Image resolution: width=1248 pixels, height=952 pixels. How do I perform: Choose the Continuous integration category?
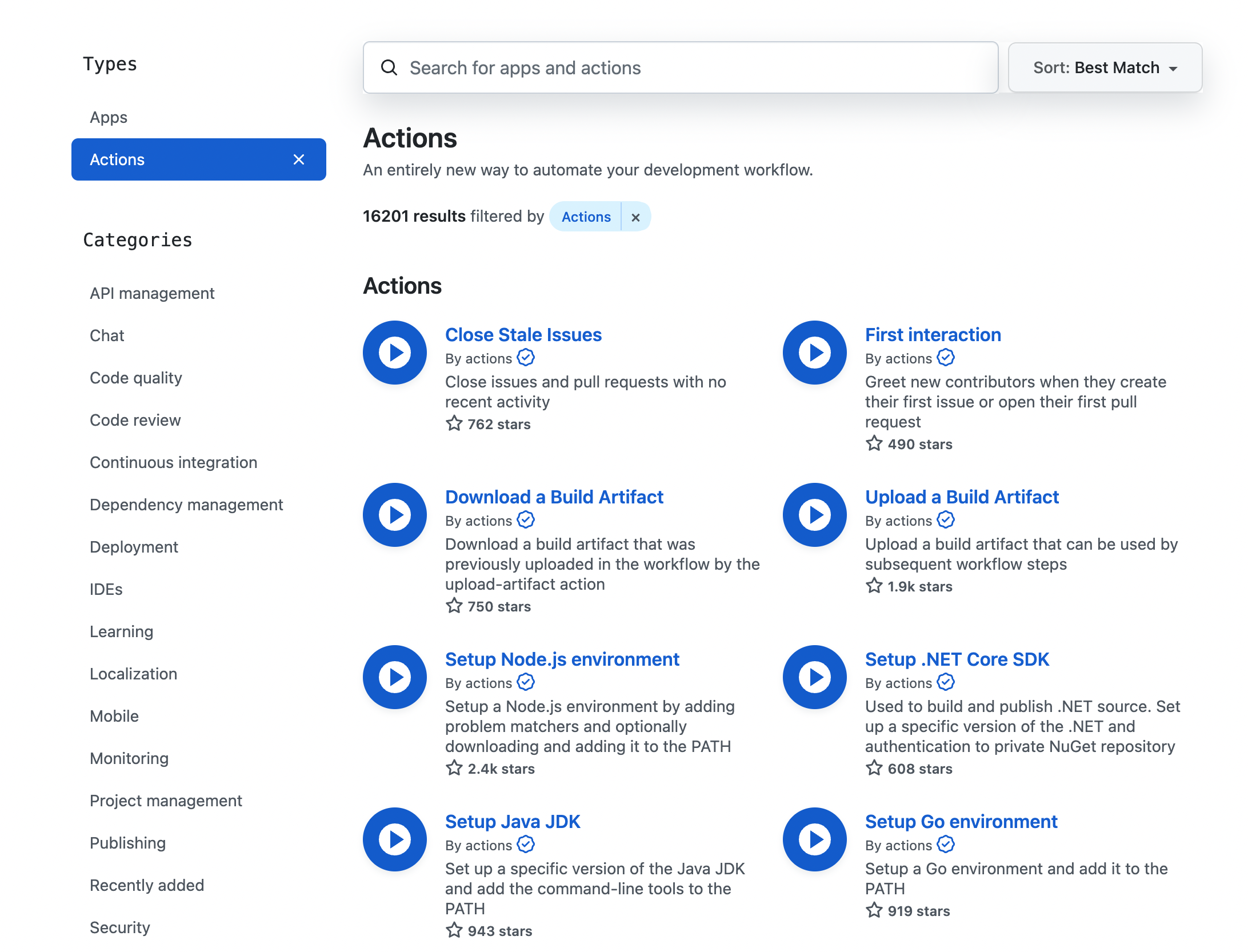[173, 462]
